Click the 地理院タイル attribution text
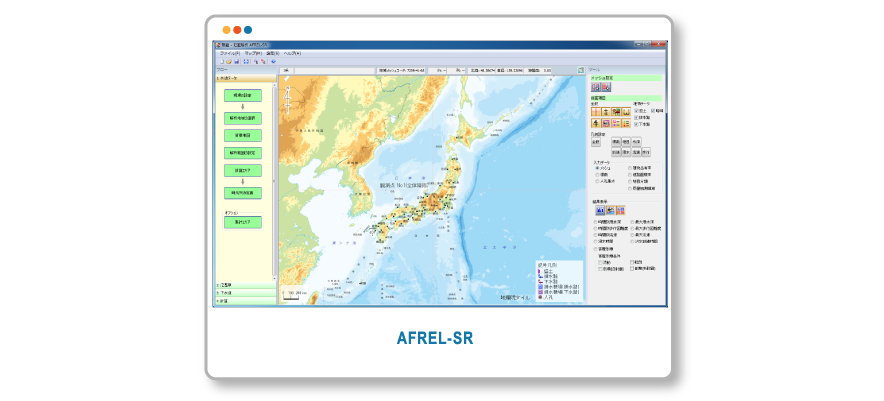The height and width of the screenshot is (401, 884). [x=515, y=297]
